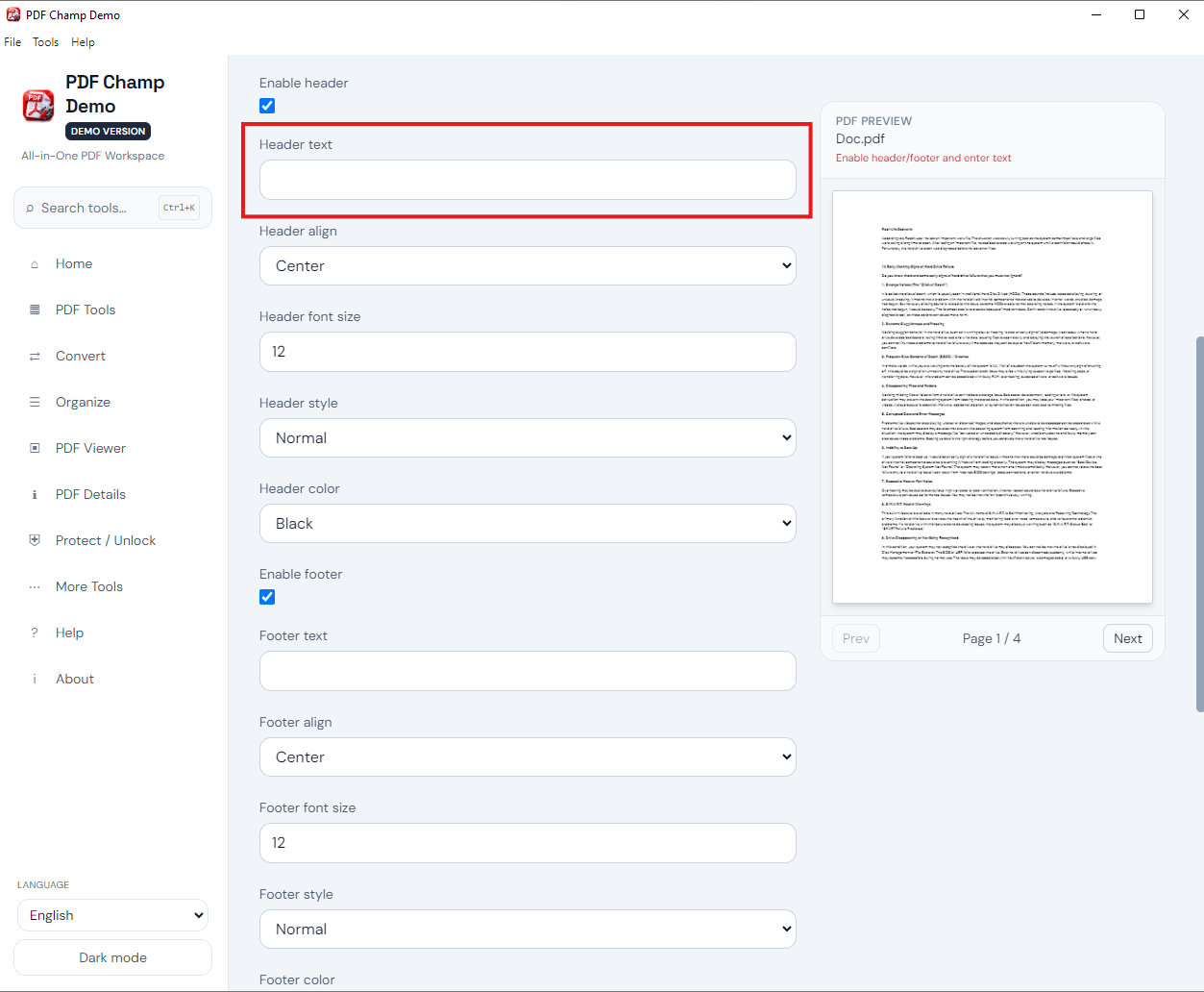Screen dimensions: 1204x992
Task: Click the Header text input field
Action: pos(528,180)
